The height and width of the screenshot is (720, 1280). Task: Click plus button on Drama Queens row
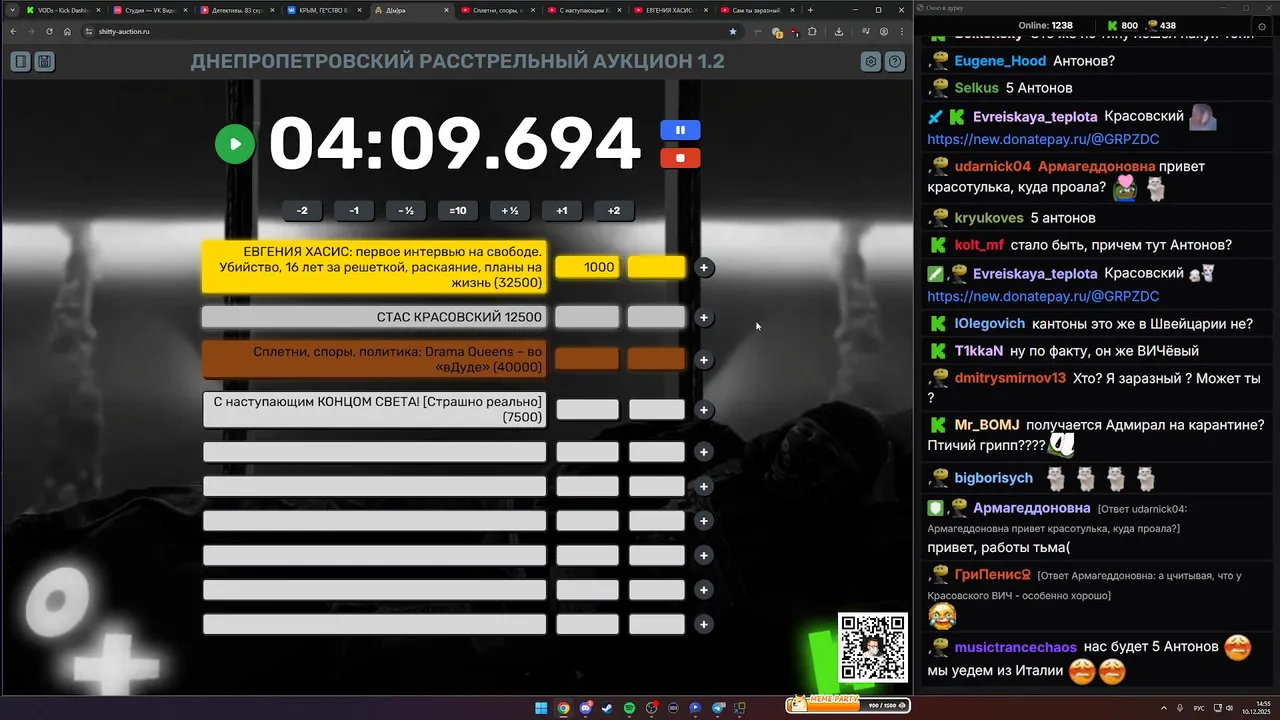pos(704,360)
